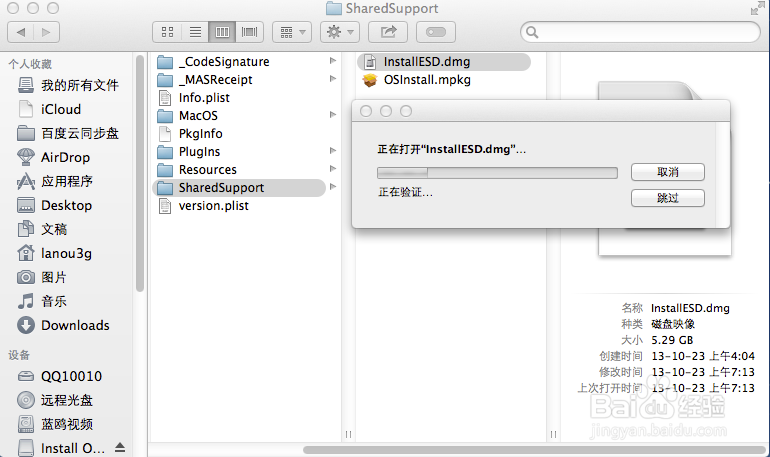Select 蓝鸥视频 device in sidebar

[55, 424]
